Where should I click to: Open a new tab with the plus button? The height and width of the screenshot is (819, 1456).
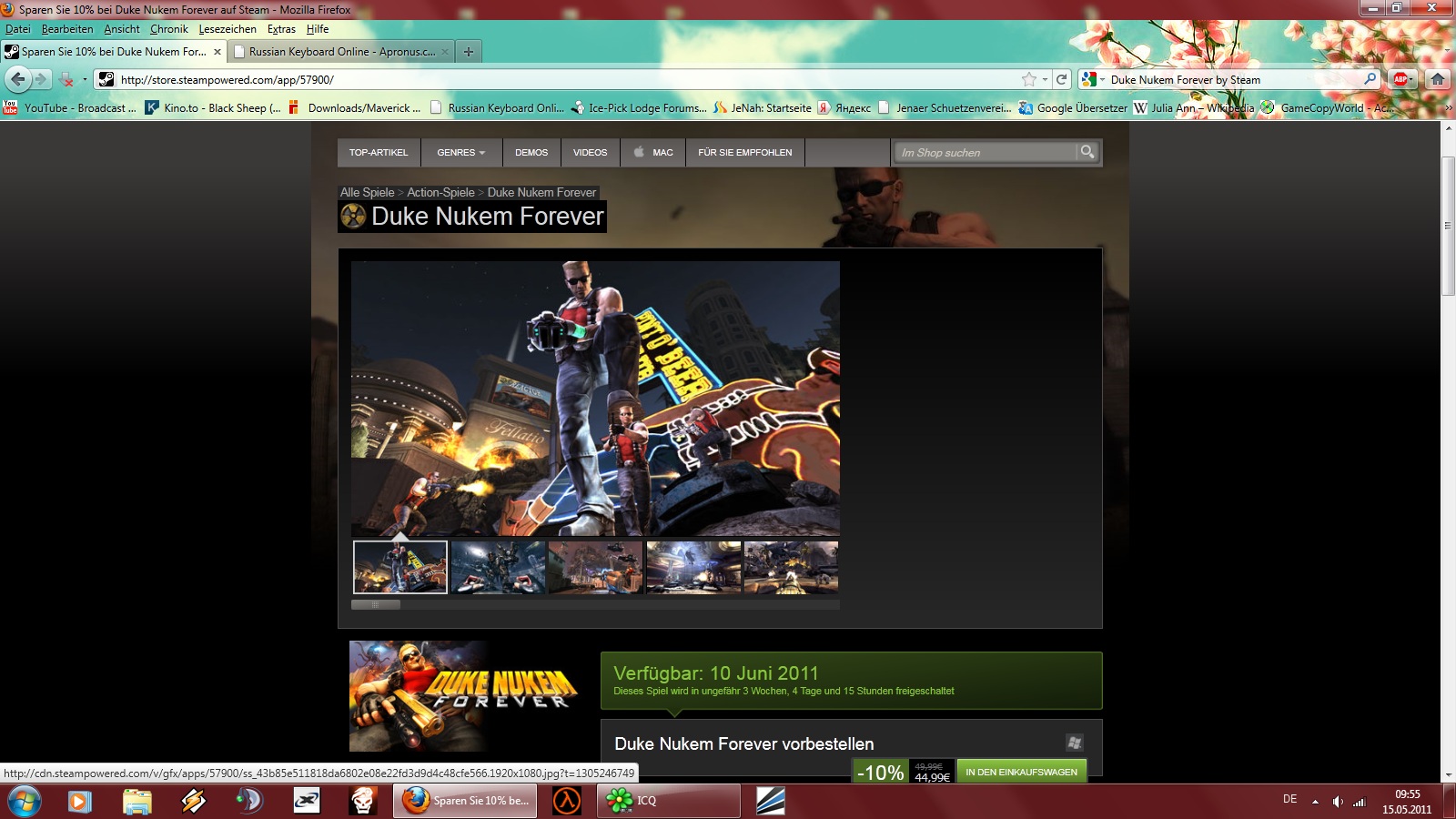tap(468, 52)
